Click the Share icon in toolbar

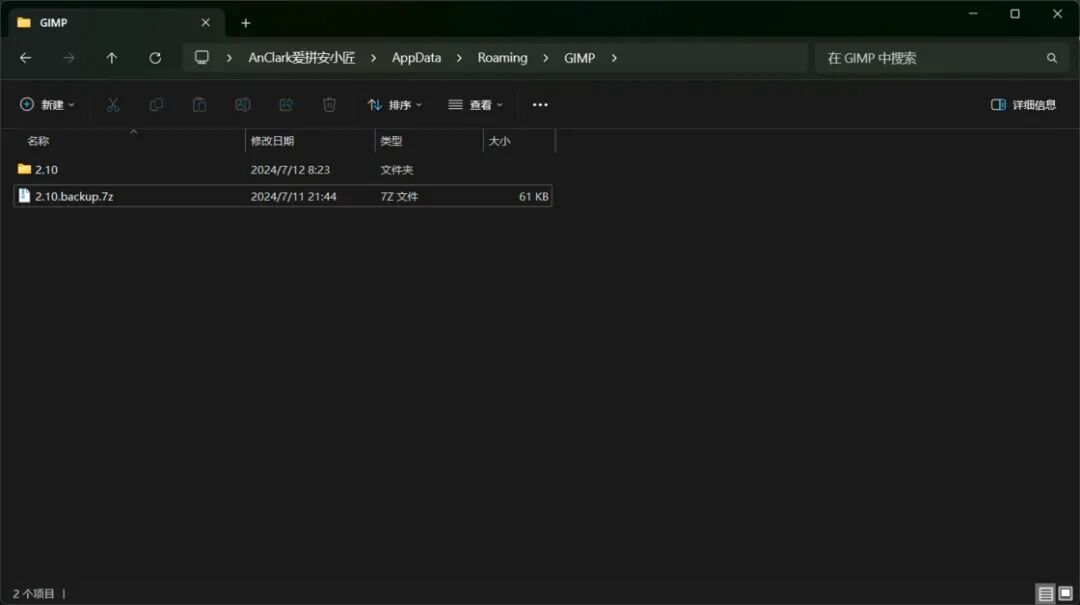[286, 105]
